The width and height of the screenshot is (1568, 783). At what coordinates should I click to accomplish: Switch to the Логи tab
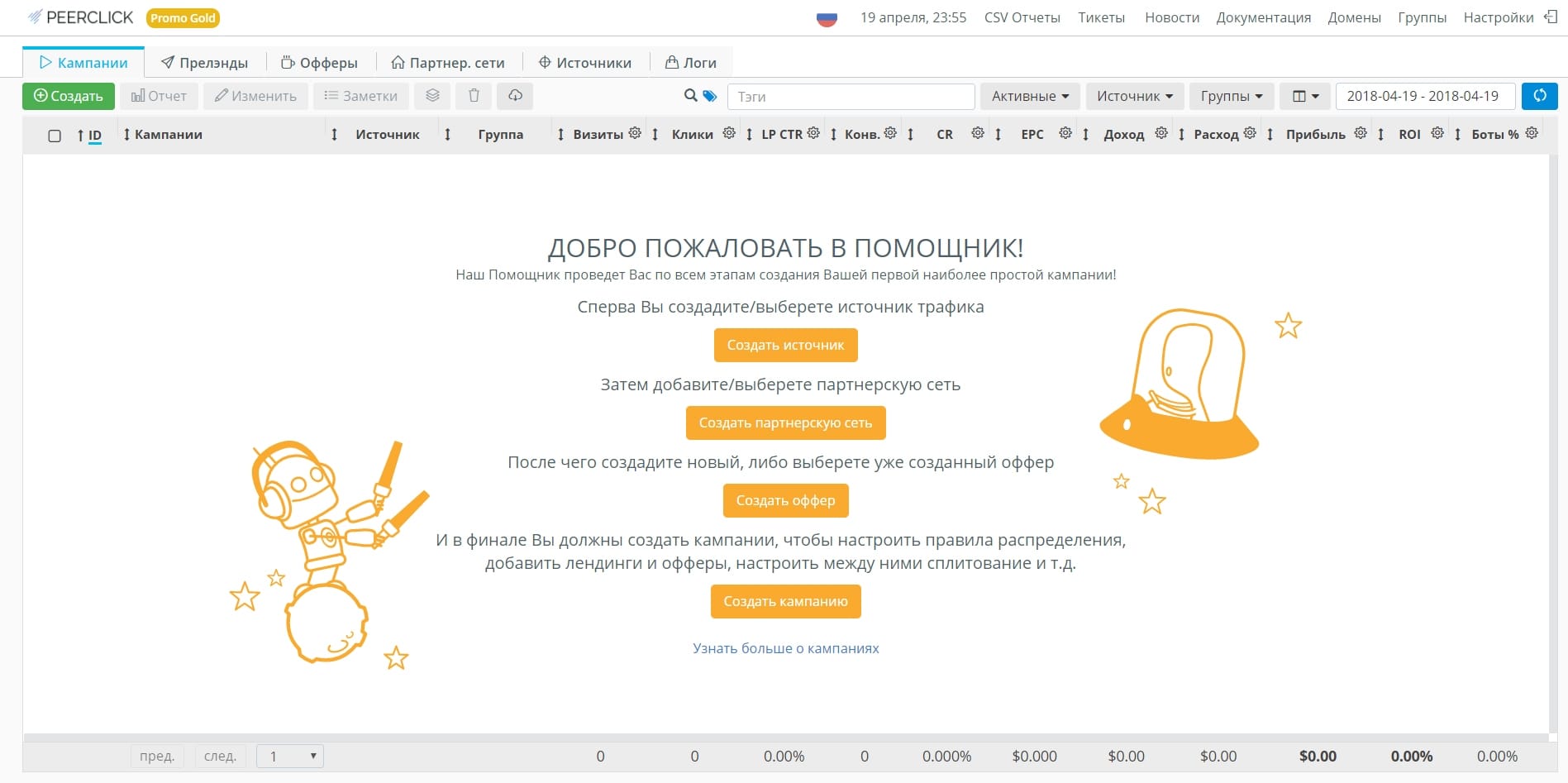(691, 63)
